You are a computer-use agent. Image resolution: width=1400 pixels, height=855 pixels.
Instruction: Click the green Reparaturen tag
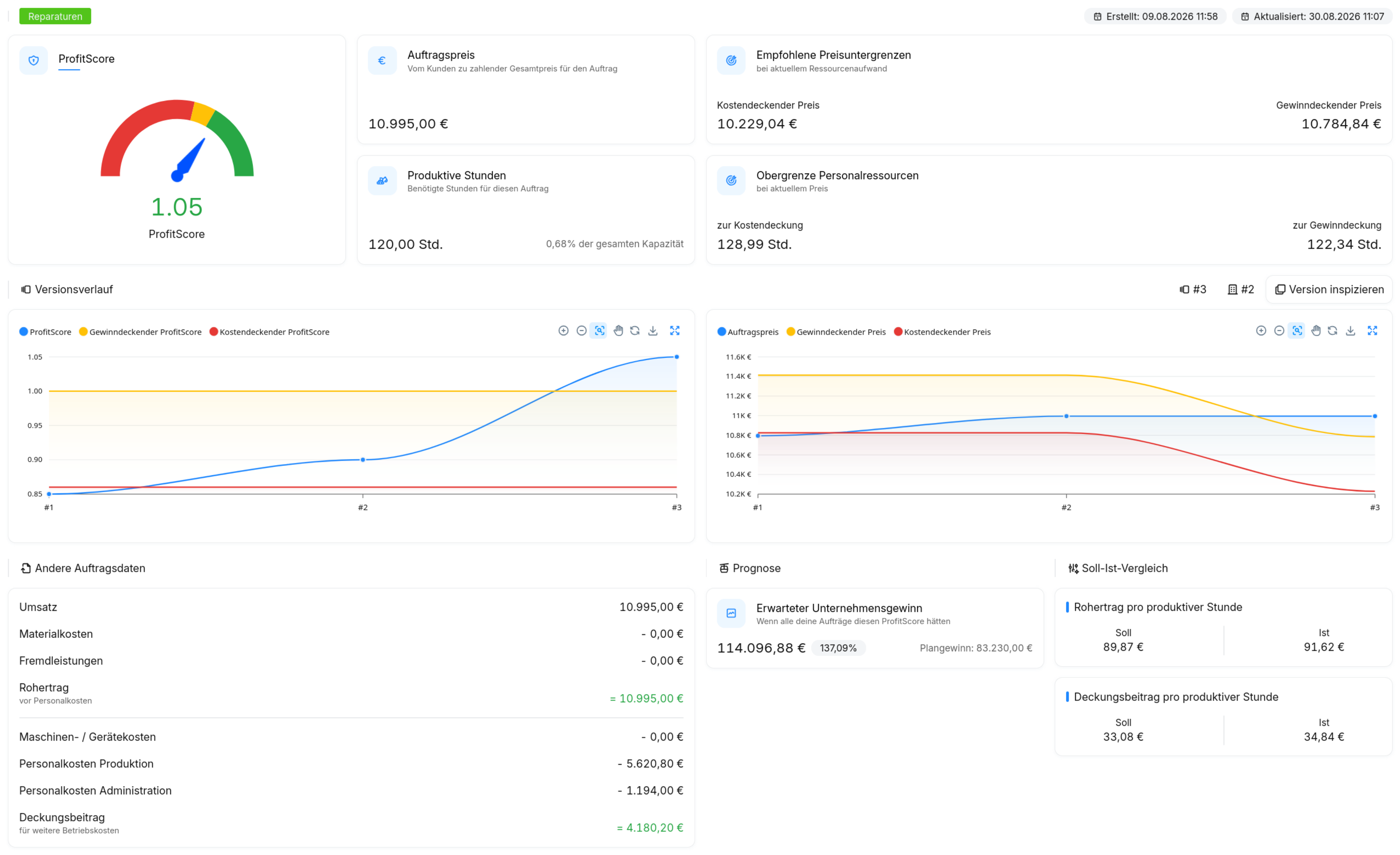[55, 17]
